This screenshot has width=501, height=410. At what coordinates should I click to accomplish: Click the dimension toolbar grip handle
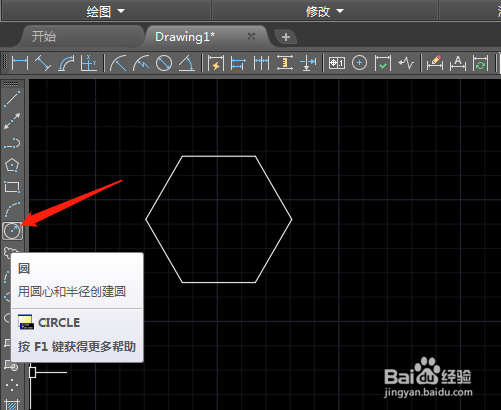(5, 63)
